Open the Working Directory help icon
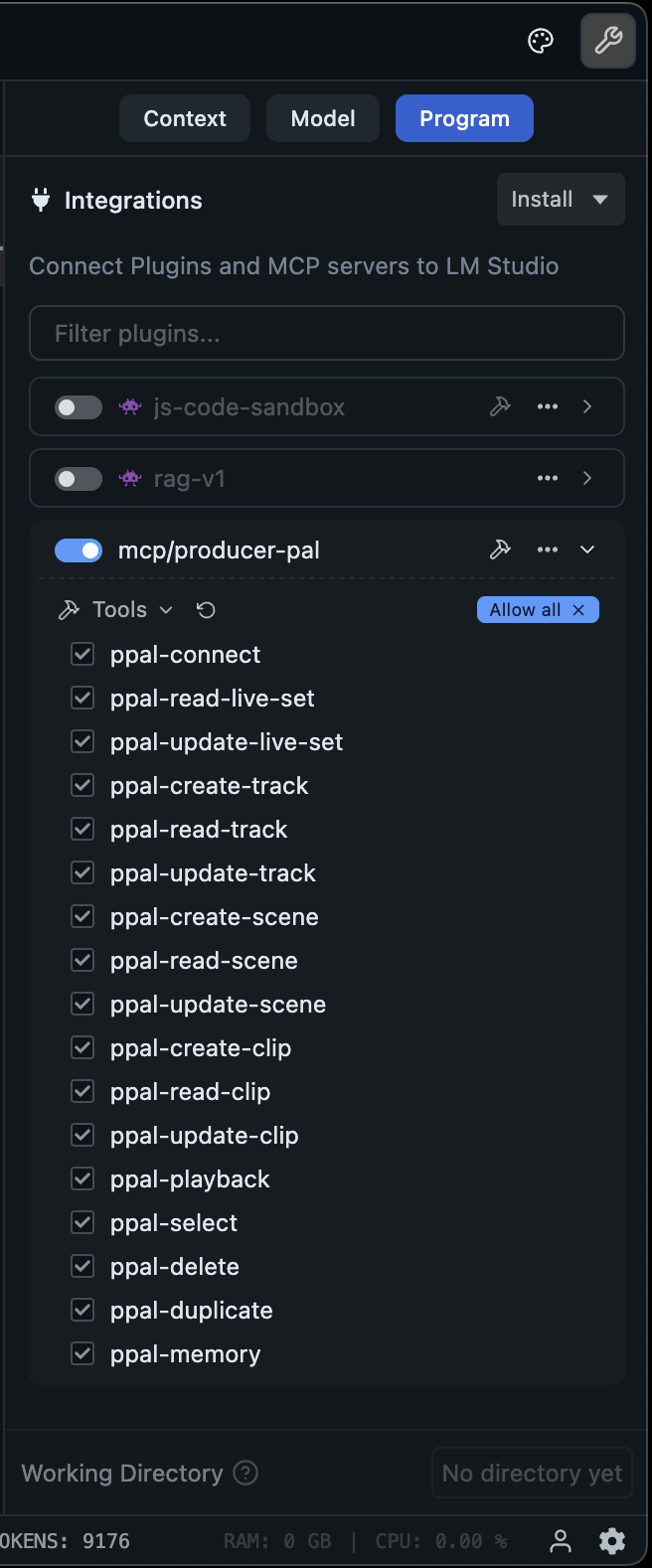This screenshot has width=652, height=1568. coord(244,1473)
